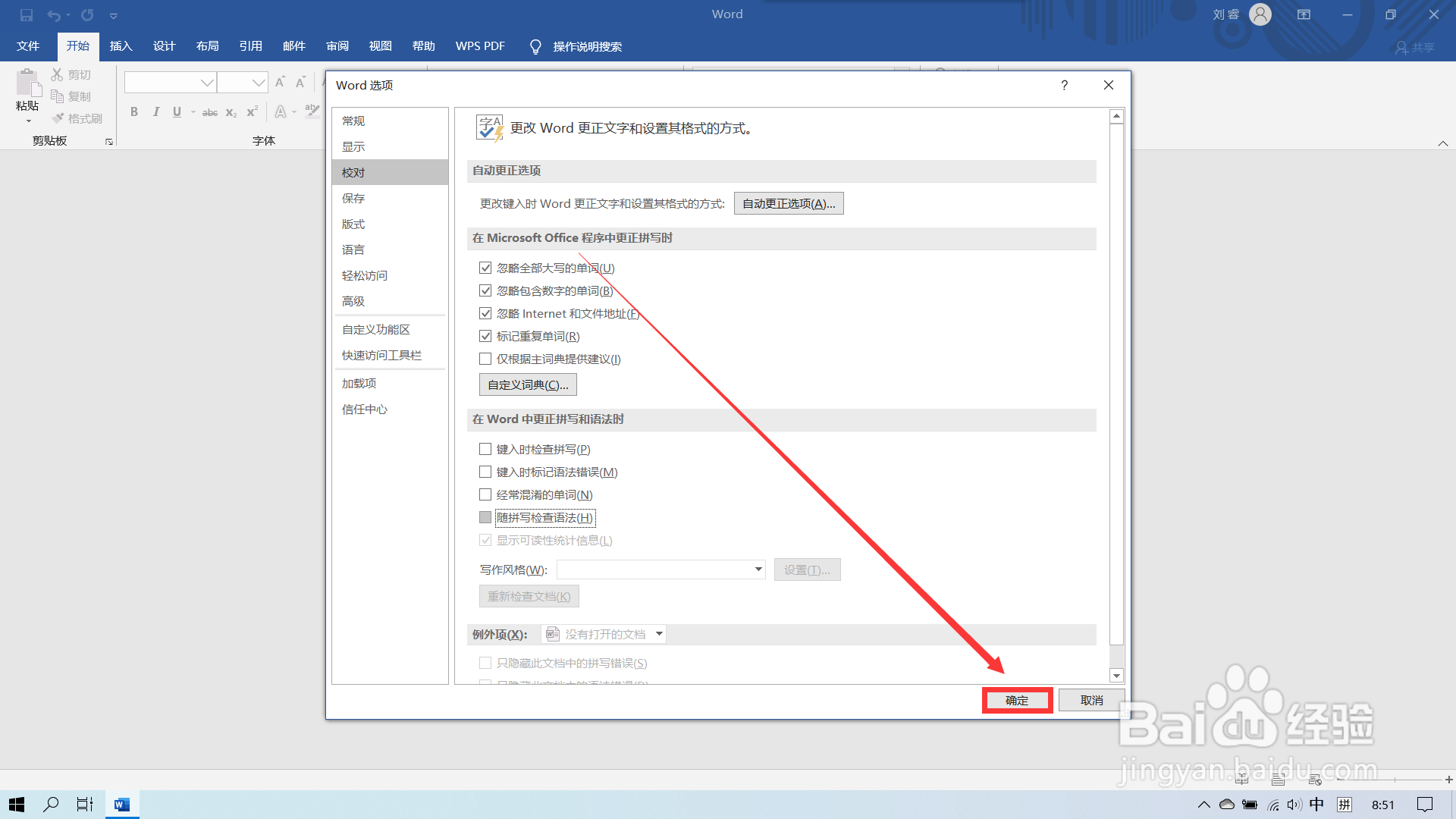Switch to the 设计 ribbon tab
The height and width of the screenshot is (819, 1456).
164,46
